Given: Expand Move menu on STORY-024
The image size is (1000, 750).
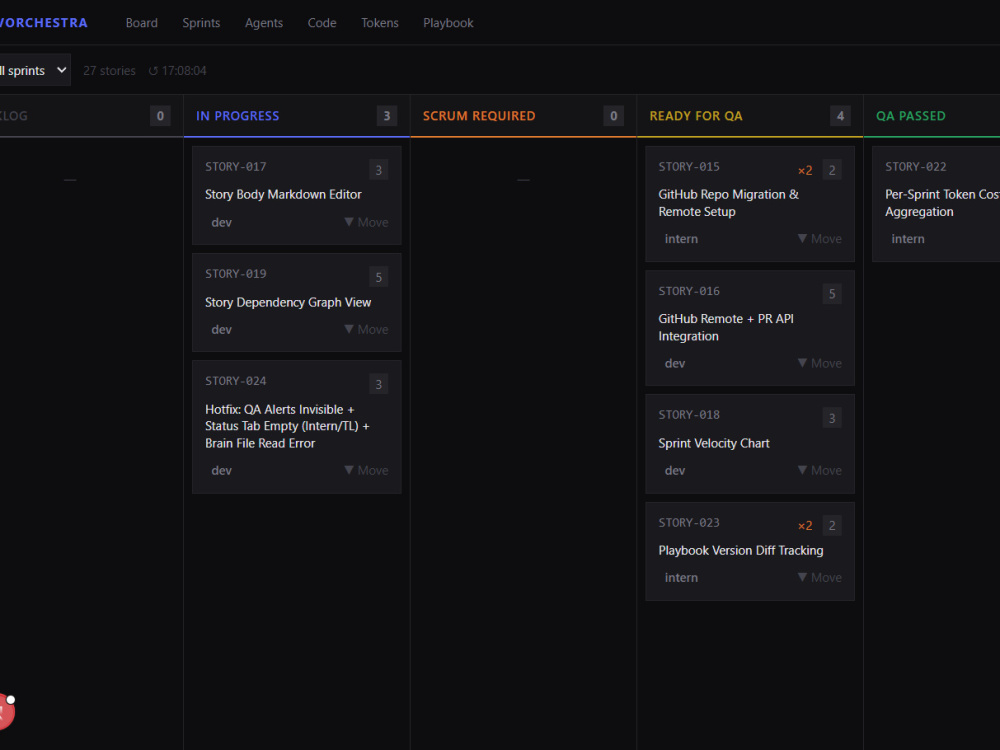Looking at the screenshot, I should click(366, 470).
